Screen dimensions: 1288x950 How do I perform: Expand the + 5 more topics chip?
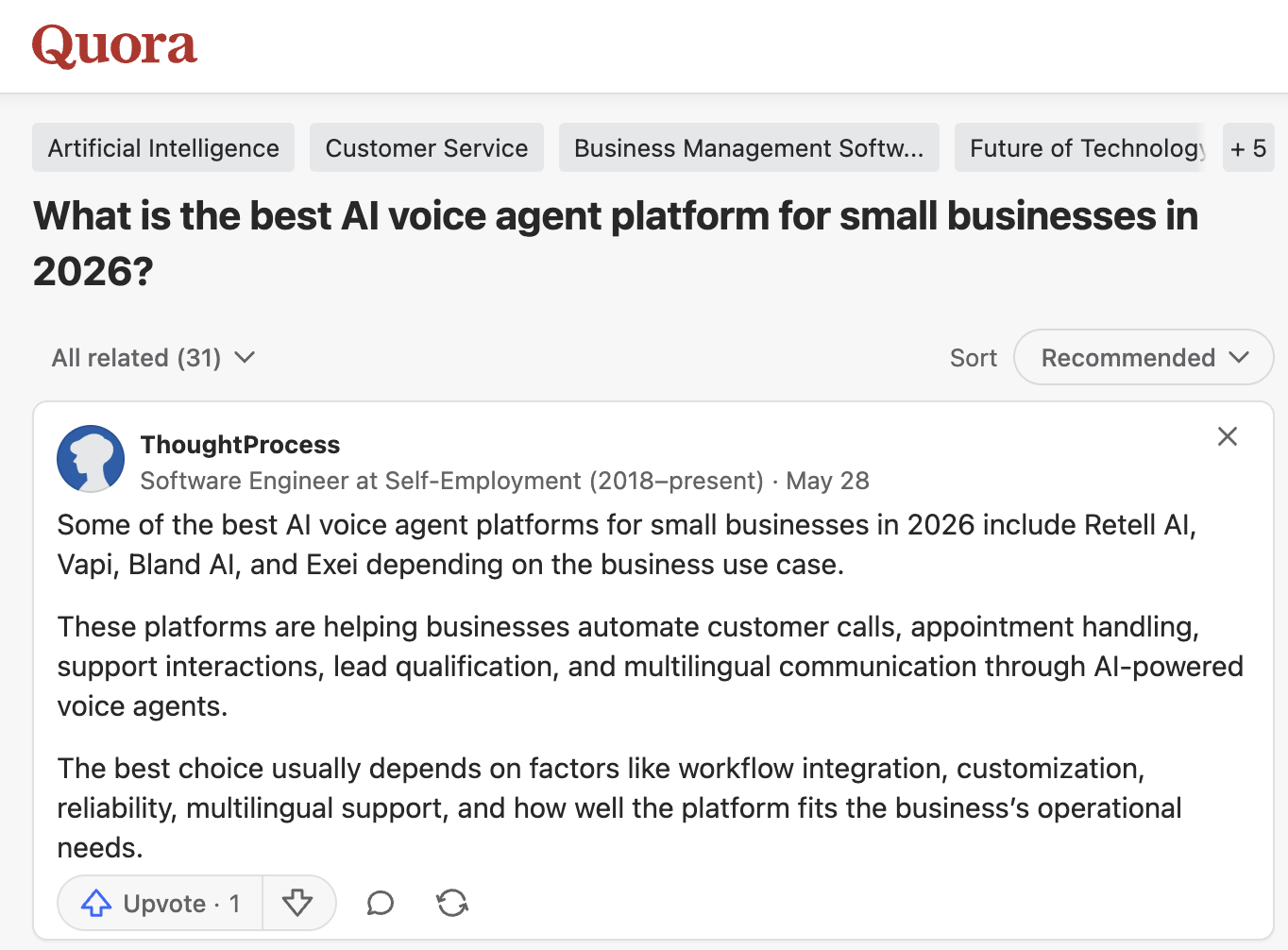click(1248, 148)
